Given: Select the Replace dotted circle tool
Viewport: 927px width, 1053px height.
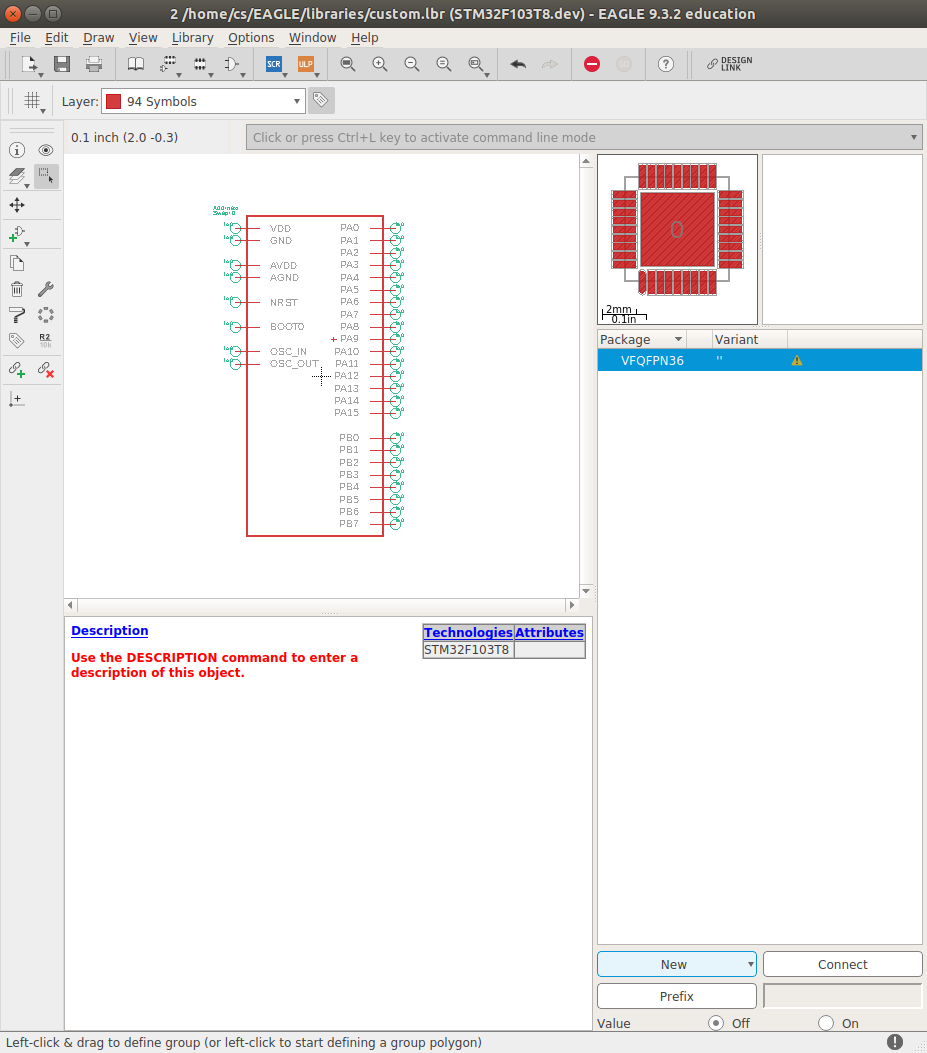Looking at the screenshot, I should coord(46,315).
